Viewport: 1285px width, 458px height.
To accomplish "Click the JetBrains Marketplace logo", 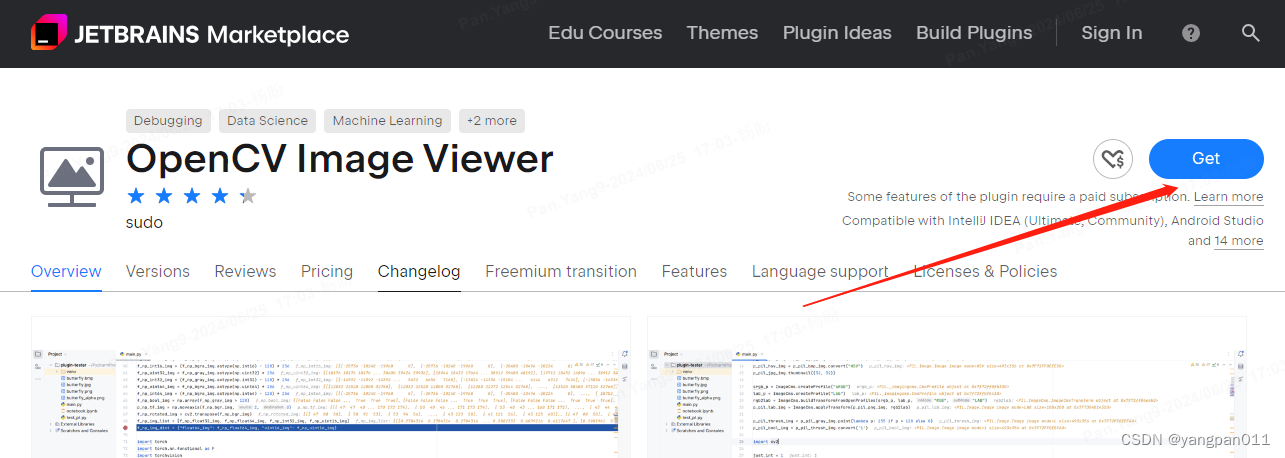I will click(x=190, y=34).
